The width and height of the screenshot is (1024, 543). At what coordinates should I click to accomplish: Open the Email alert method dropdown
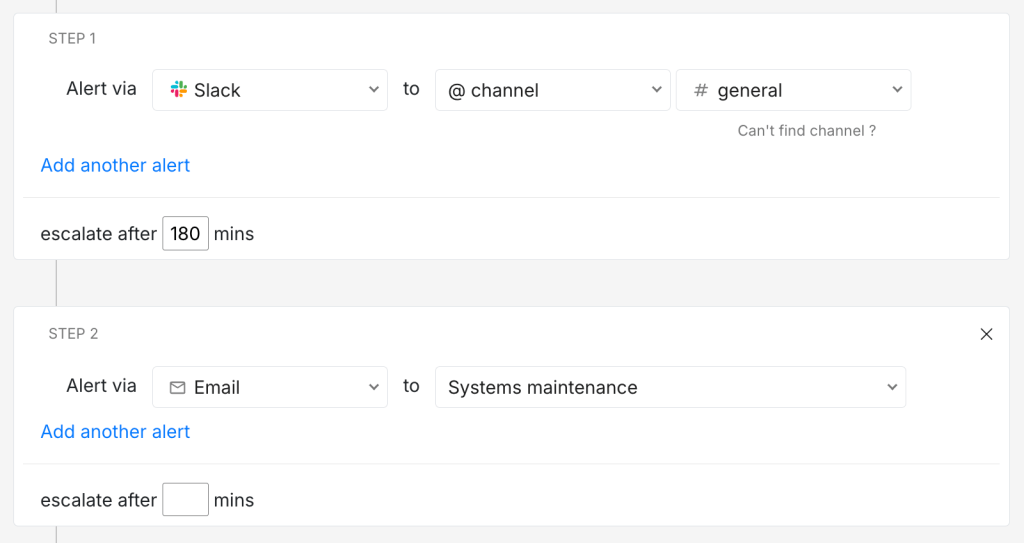(270, 387)
